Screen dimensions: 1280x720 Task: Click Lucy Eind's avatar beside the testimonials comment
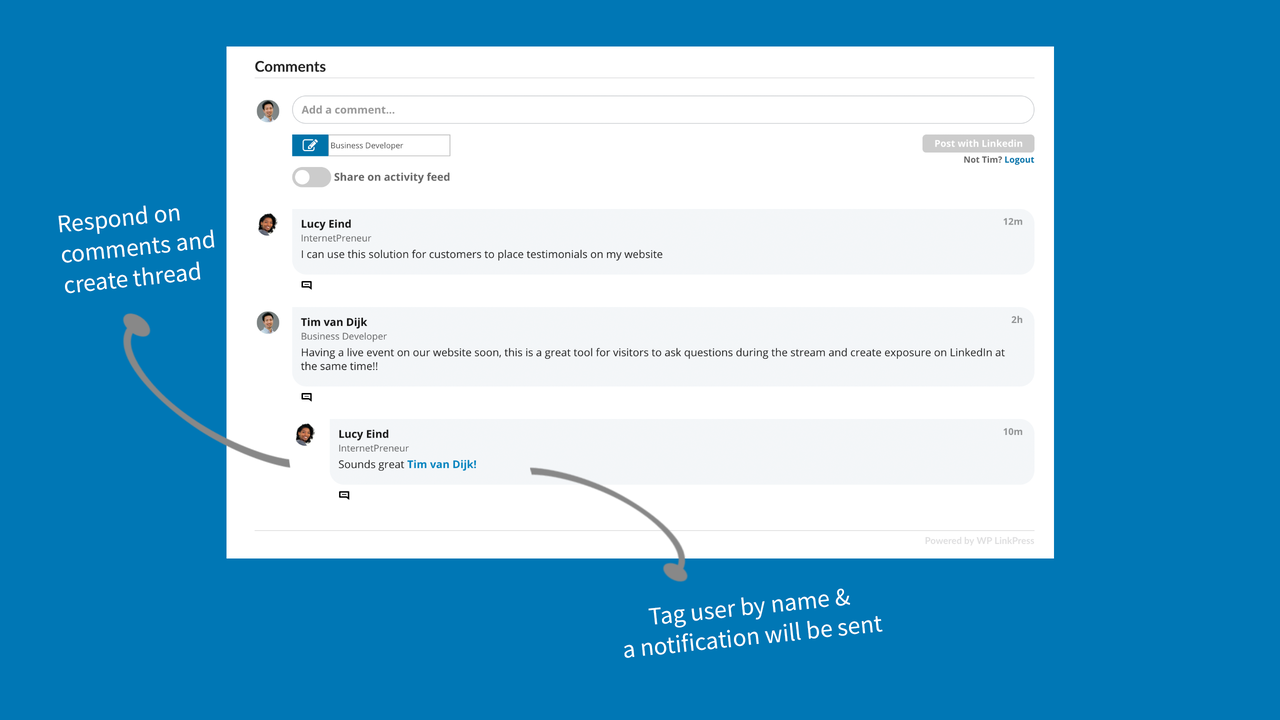pyautogui.click(x=267, y=224)
